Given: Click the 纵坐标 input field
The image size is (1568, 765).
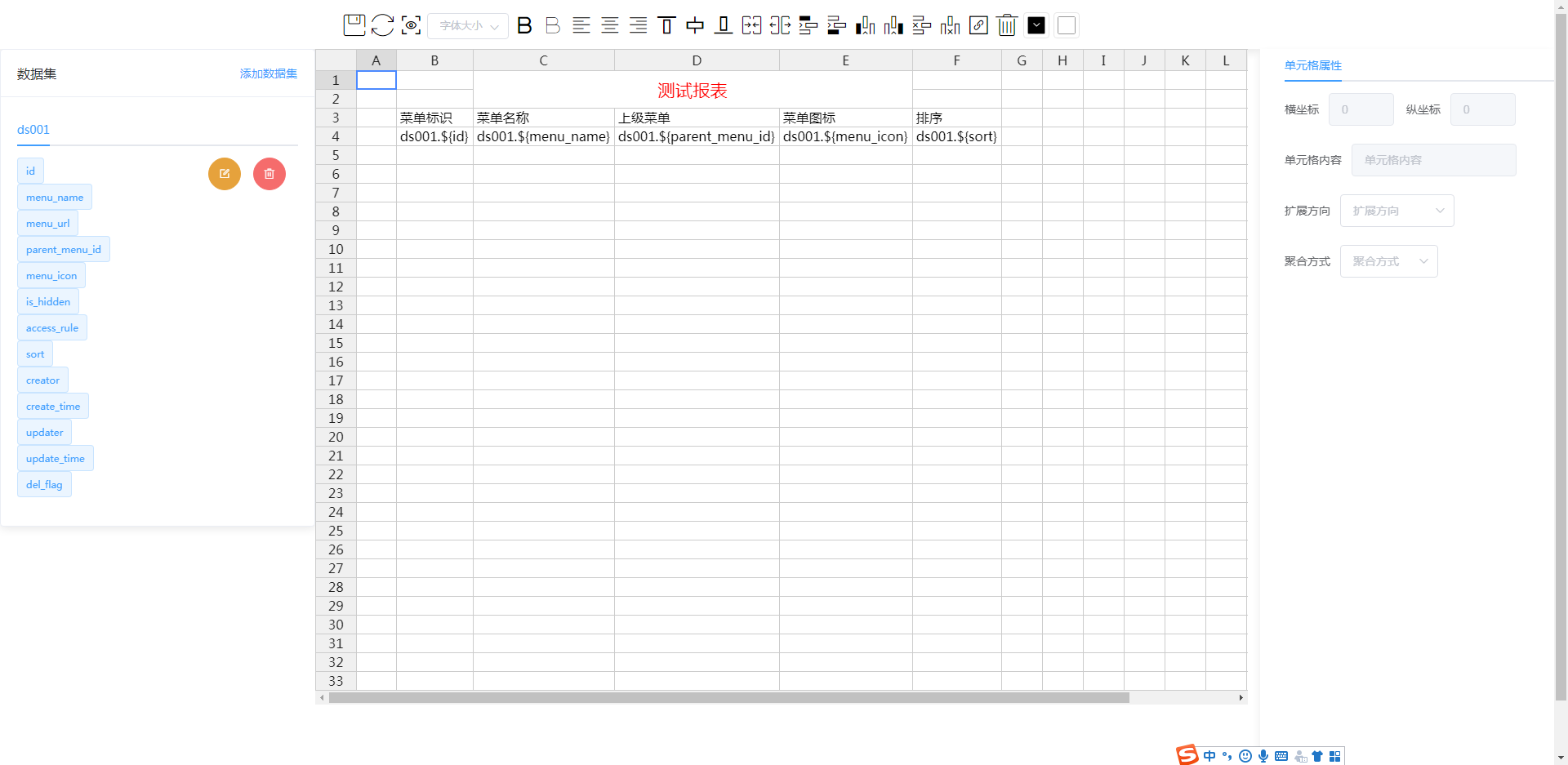Looking at the screenshot, I should click(1483, 109).
